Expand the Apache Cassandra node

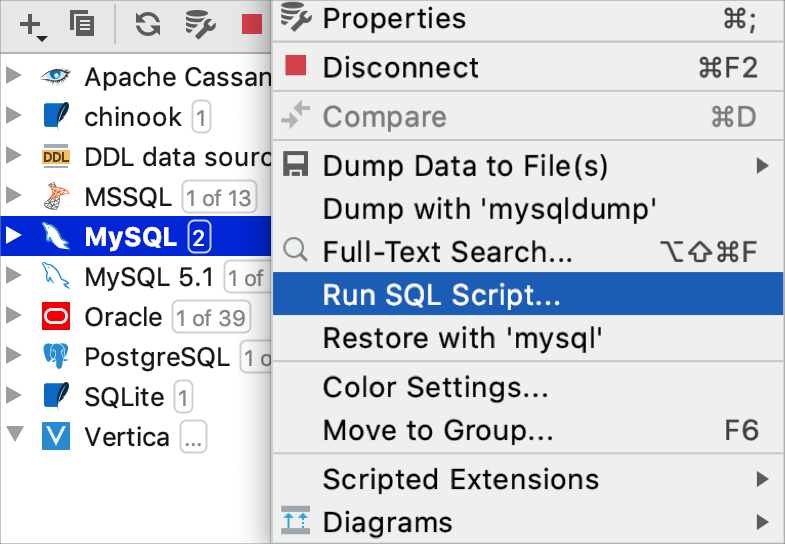[x=14, y=76]
